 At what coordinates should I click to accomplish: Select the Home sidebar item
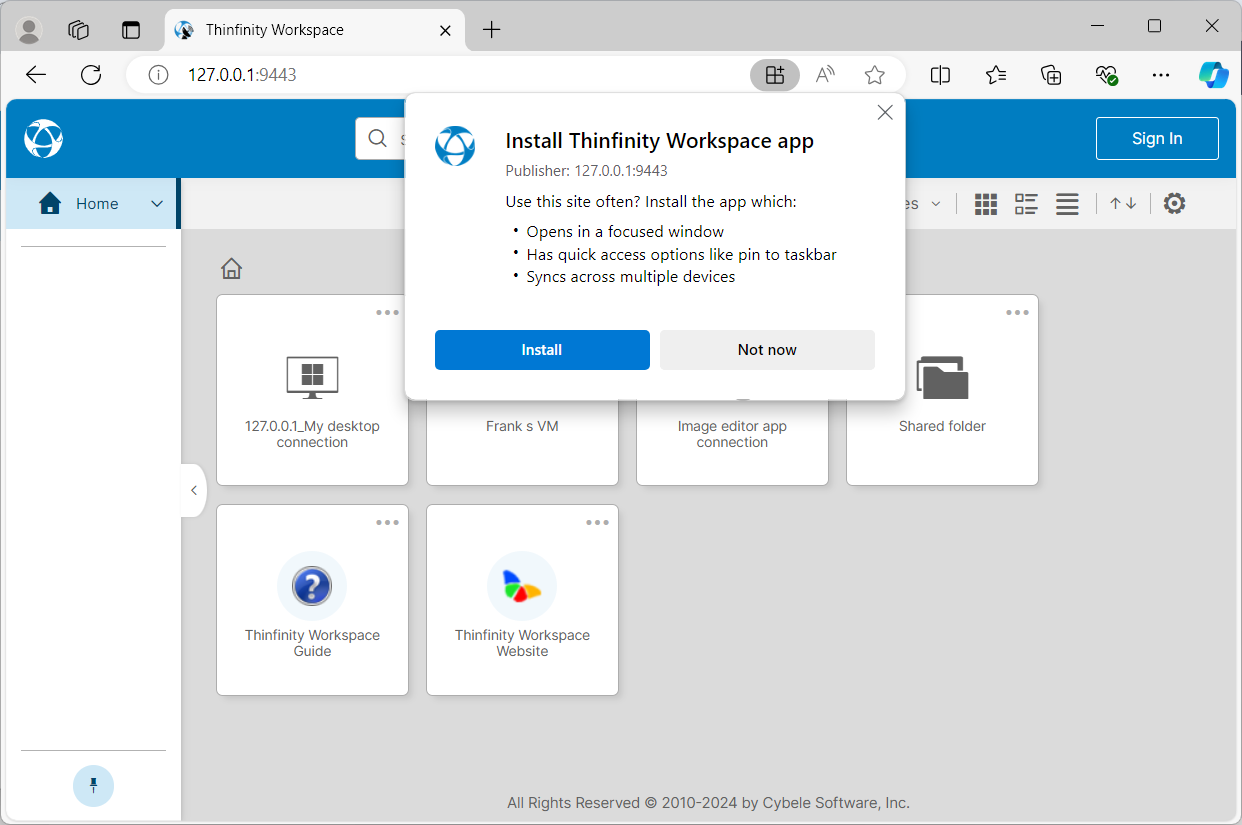92,204
